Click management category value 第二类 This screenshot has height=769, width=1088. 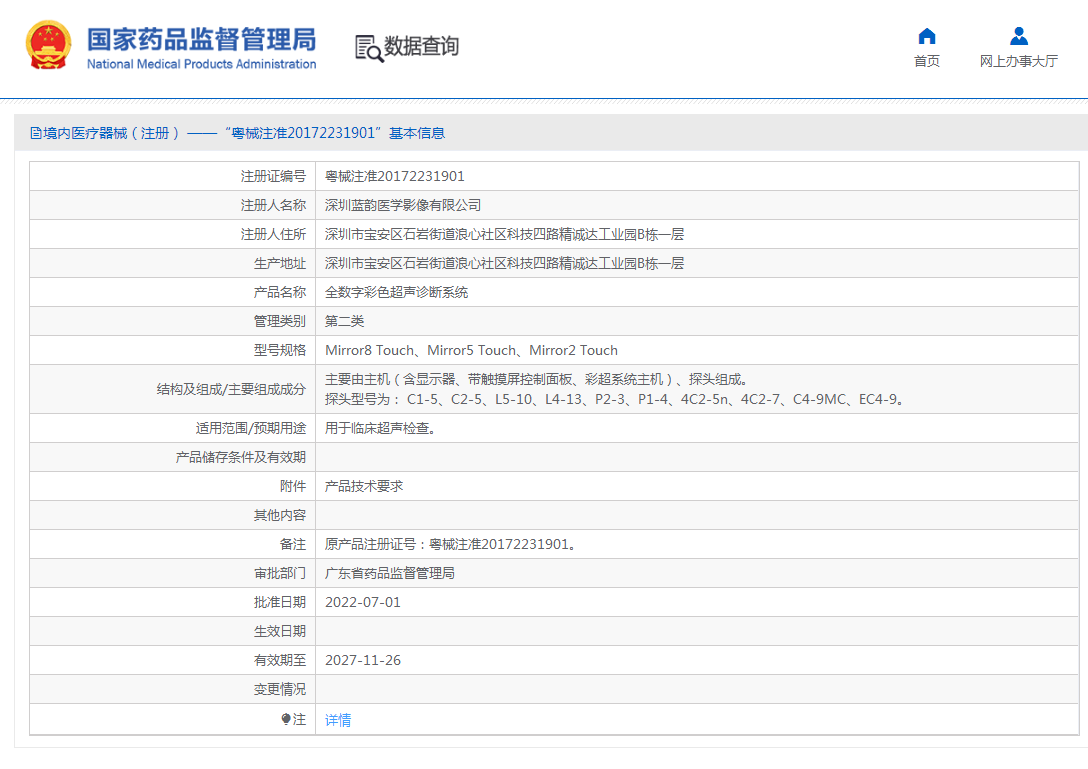pos(344,321)
